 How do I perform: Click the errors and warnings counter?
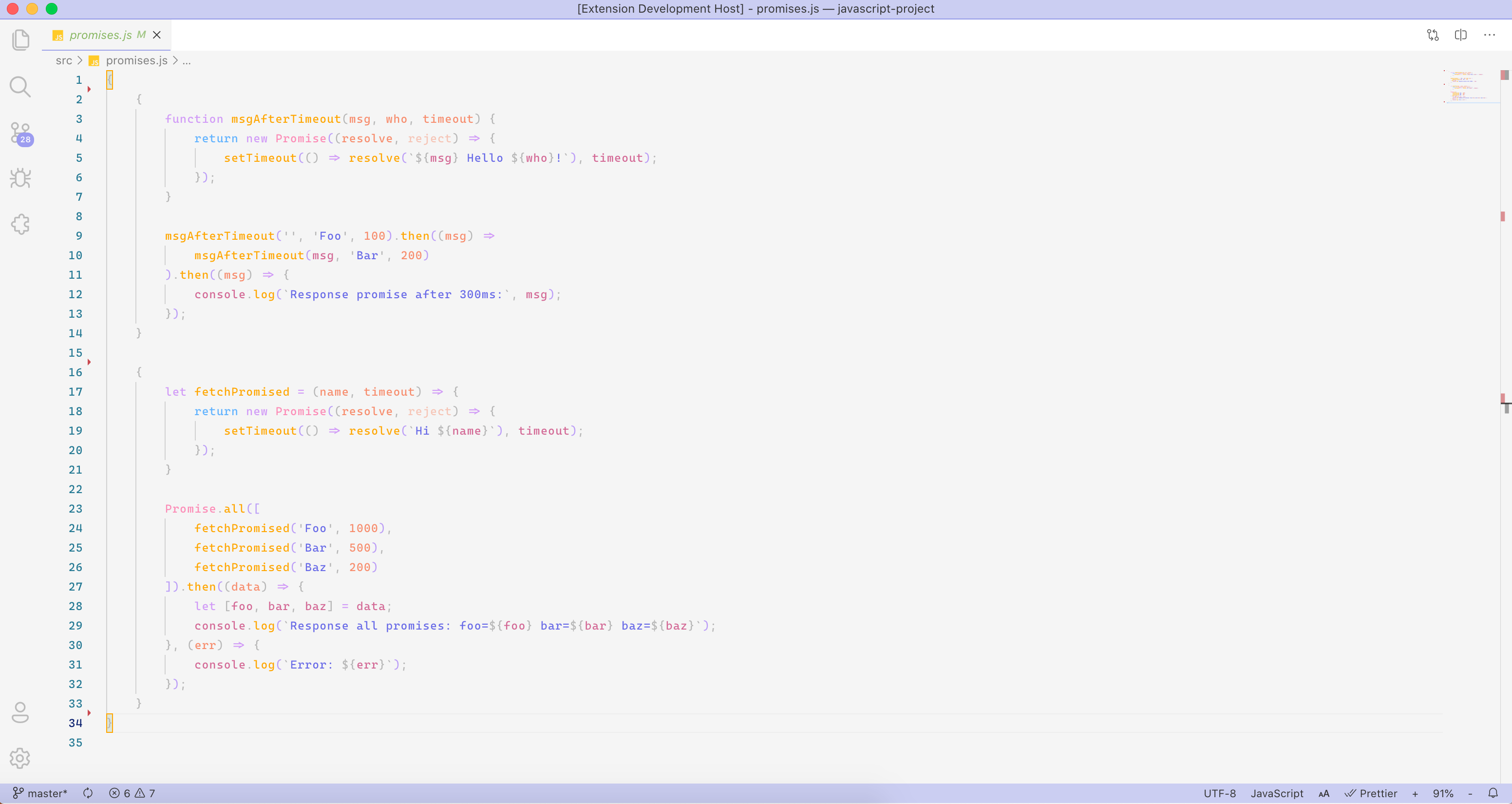132,793
